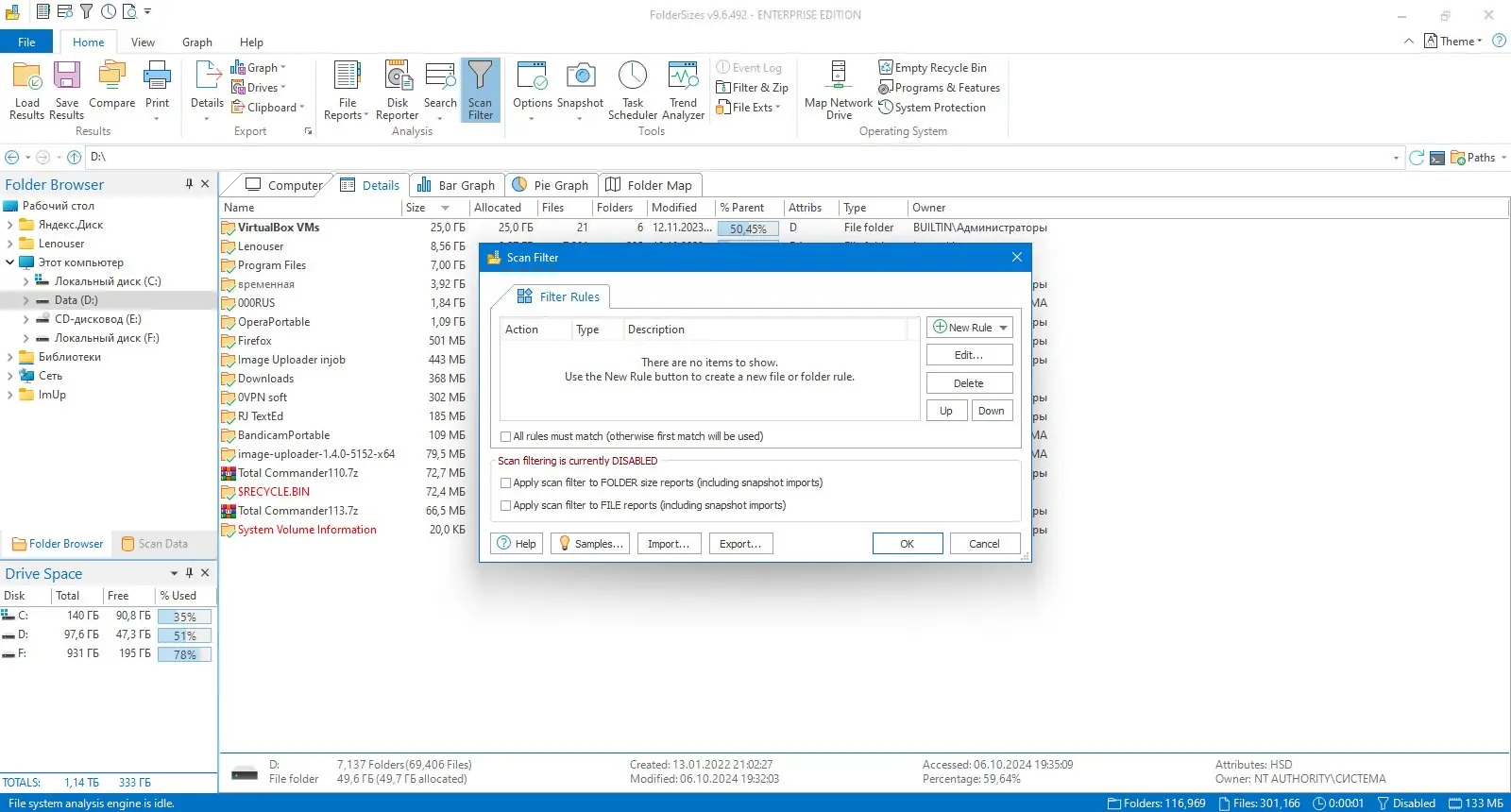The image size is (1511, 812).
Task: Enable 'All rules must match' checkbox
Action: [x=506, y=436]
